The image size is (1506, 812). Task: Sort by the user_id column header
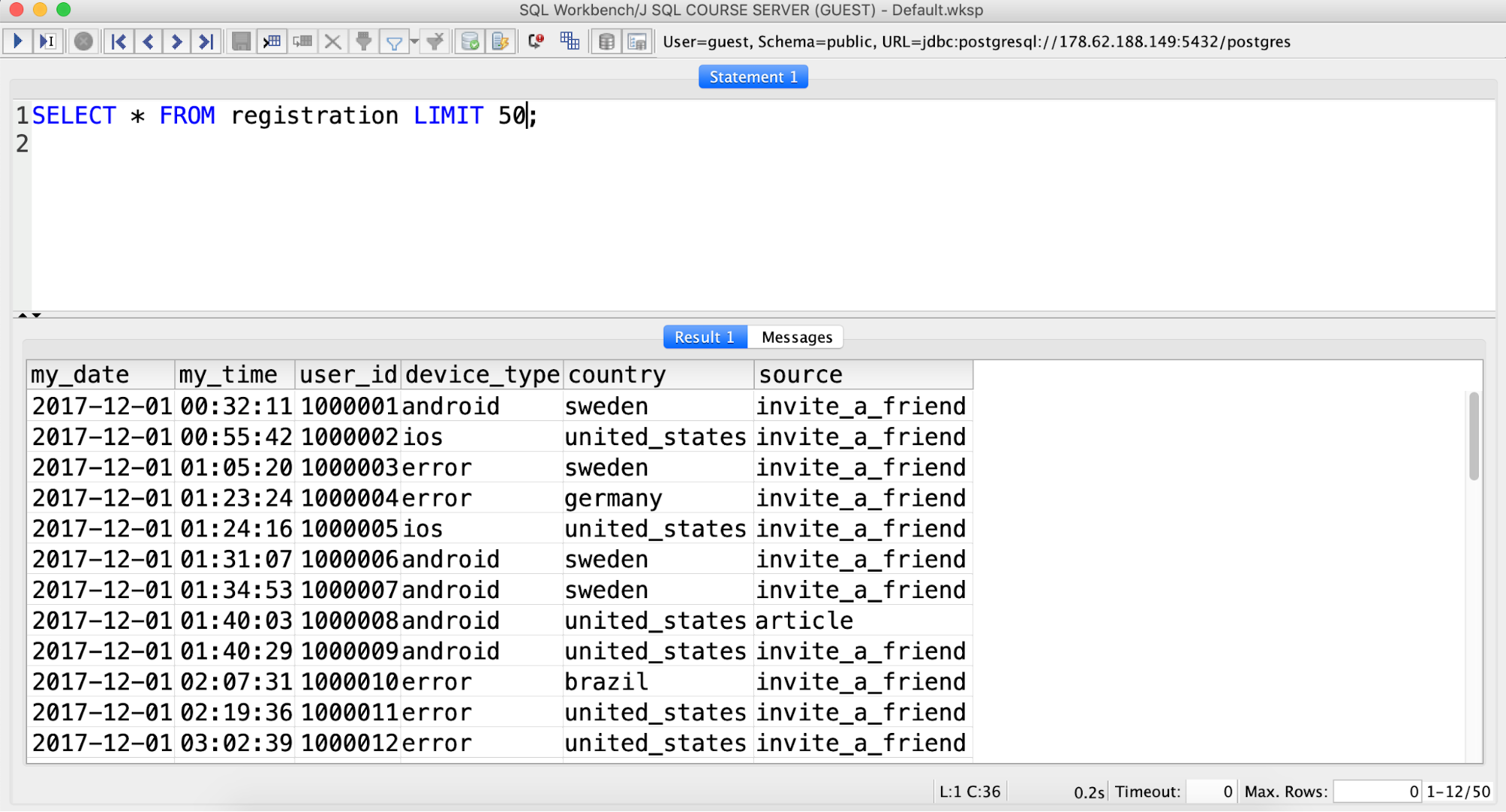pos(347,374)
